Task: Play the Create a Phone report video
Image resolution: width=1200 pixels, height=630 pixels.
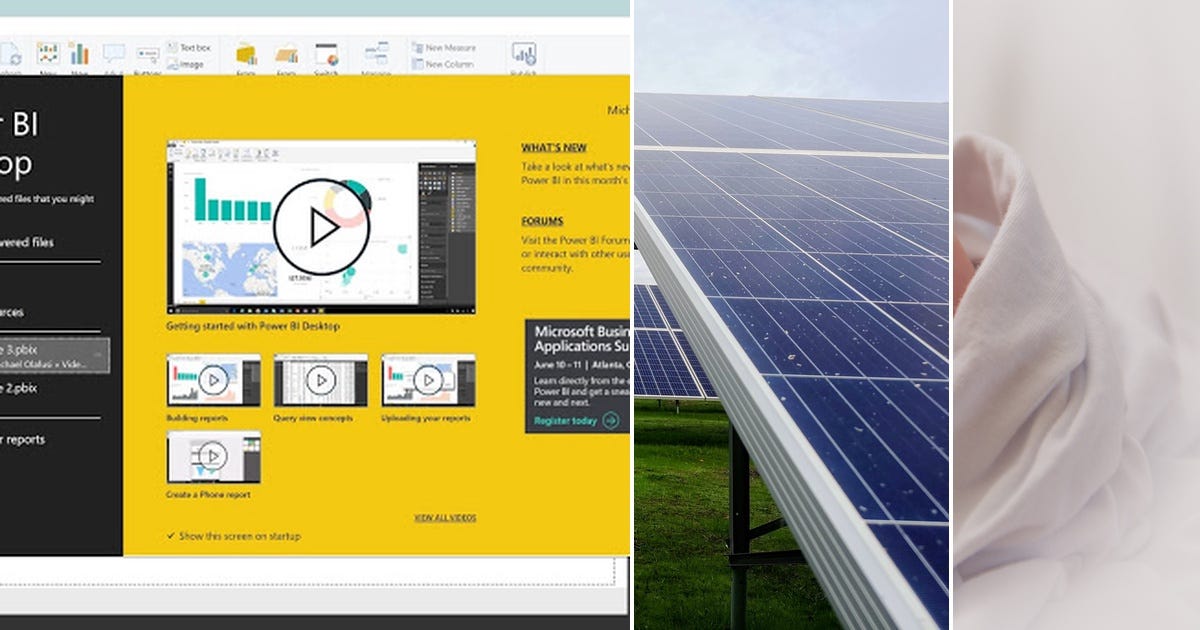Action: [x=212, y=458]
